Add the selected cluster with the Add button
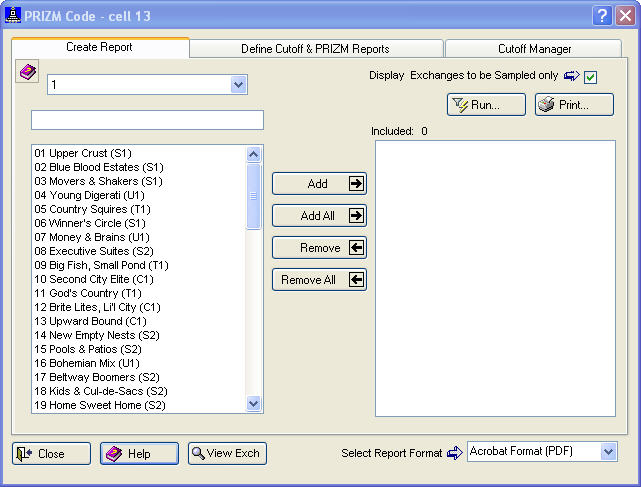Viewport: 641px width, 487px height. [x=319, y=184]
